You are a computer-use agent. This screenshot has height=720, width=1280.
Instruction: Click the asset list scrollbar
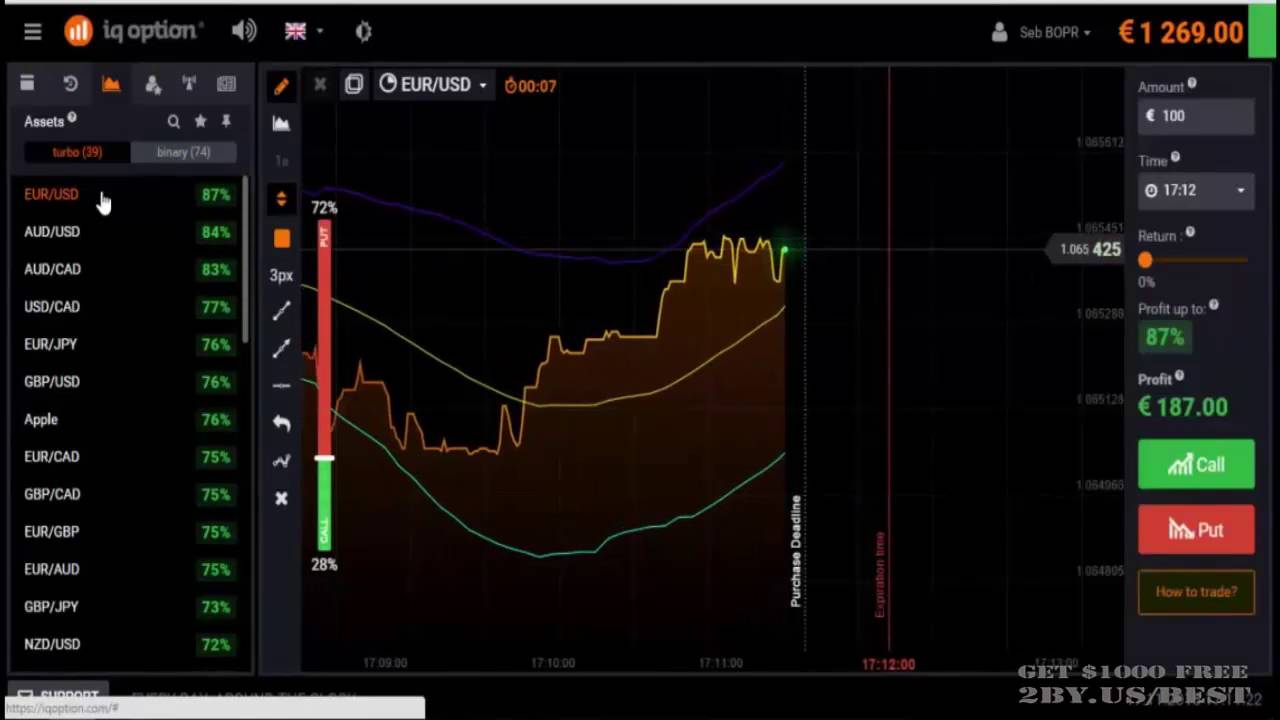pos(245,260)
